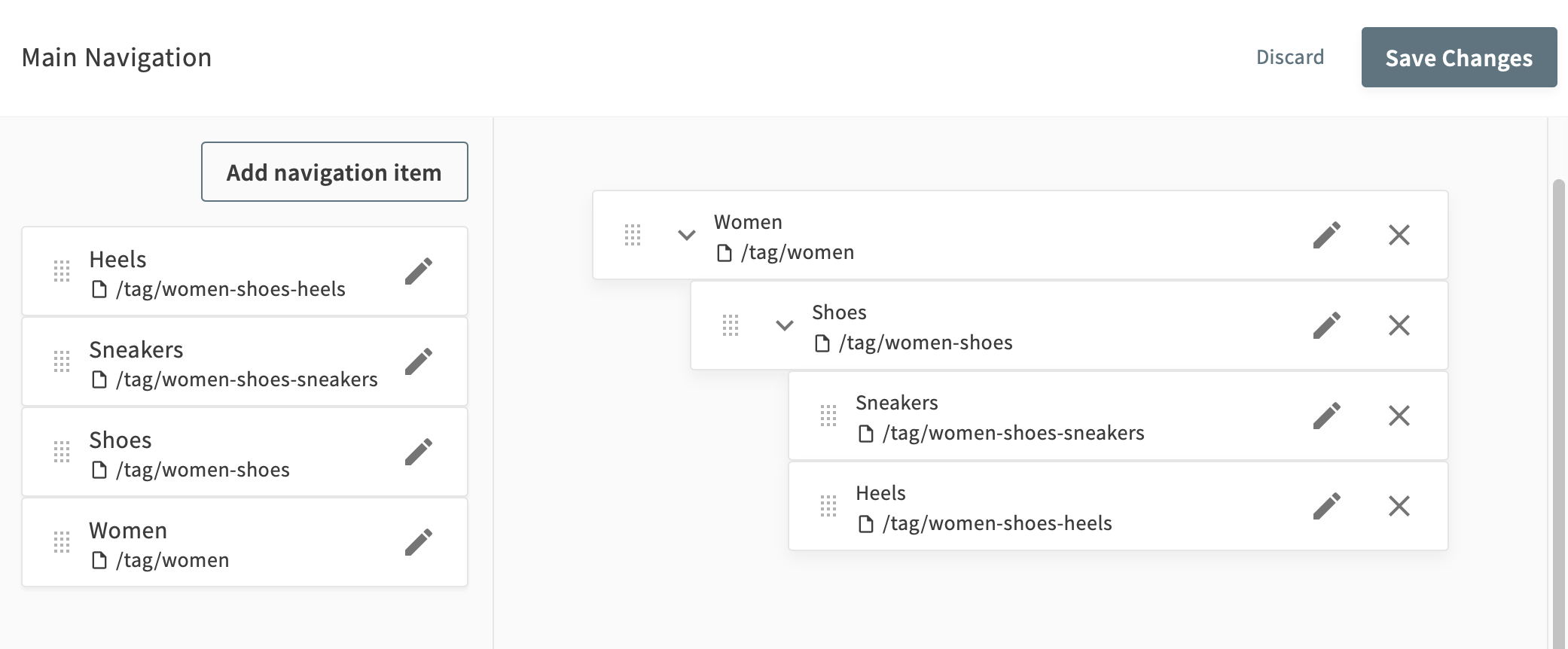The height and width of the screenshot is (649, 1568).
Task: Edit the Shoes entry in navigation tree
Action: (x=1326, y=325)
